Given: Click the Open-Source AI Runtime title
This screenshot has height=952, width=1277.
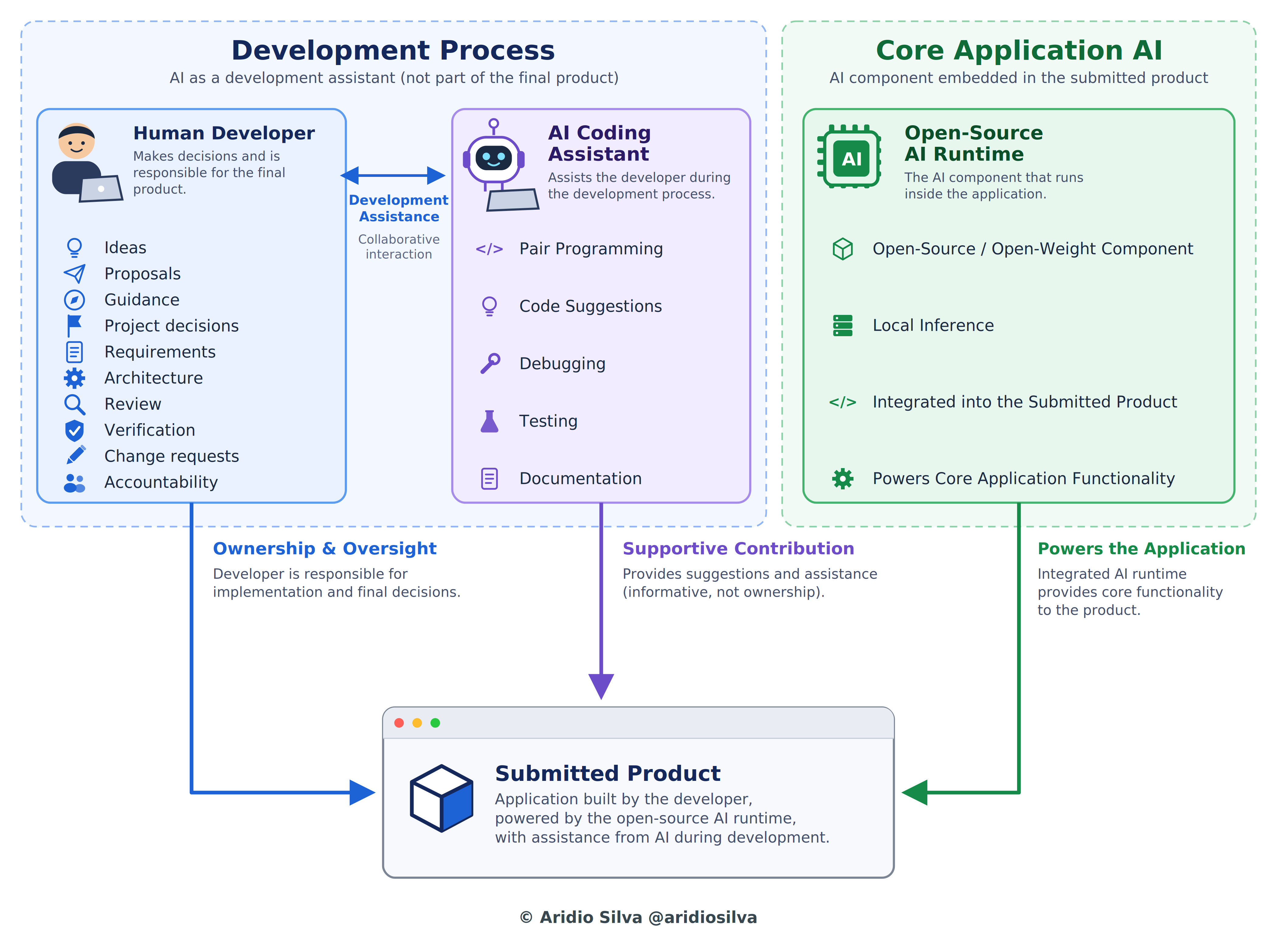Looking at the screenshot, I should (x=974, y=143).
